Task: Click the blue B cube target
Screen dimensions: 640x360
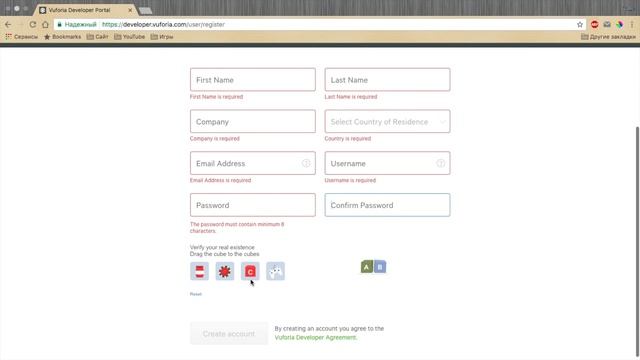Action: [x=380, y=267]
